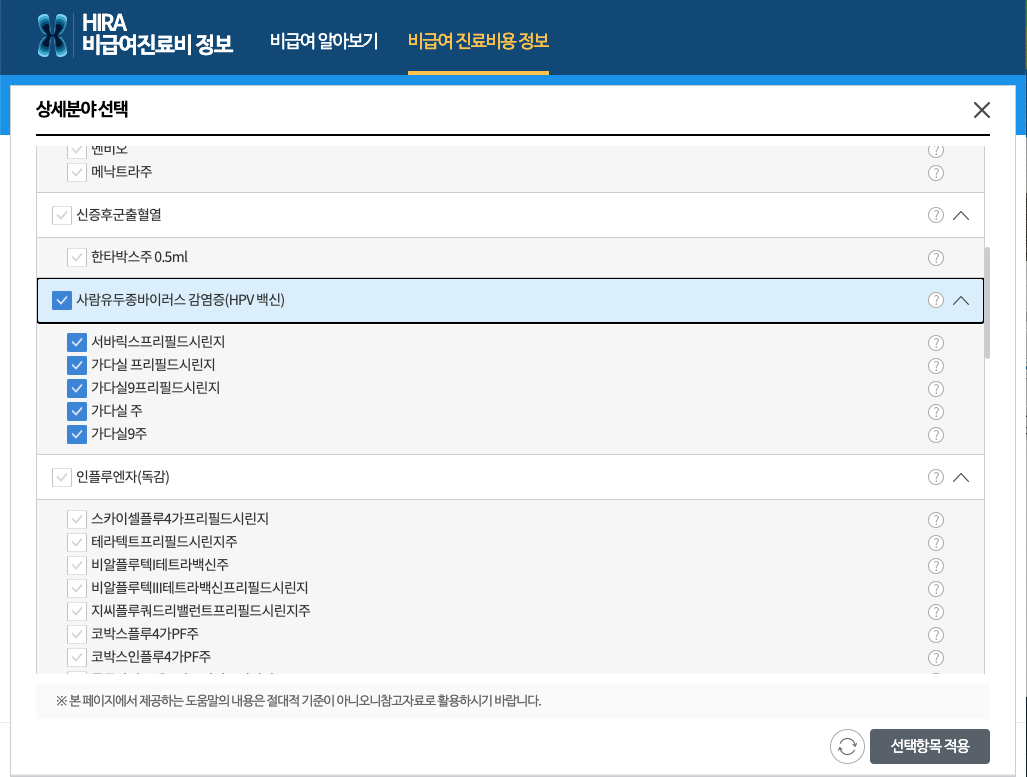The image size is (1027, 777).
Task: Click the reset selection circular icon
Action: pos(847,746)
